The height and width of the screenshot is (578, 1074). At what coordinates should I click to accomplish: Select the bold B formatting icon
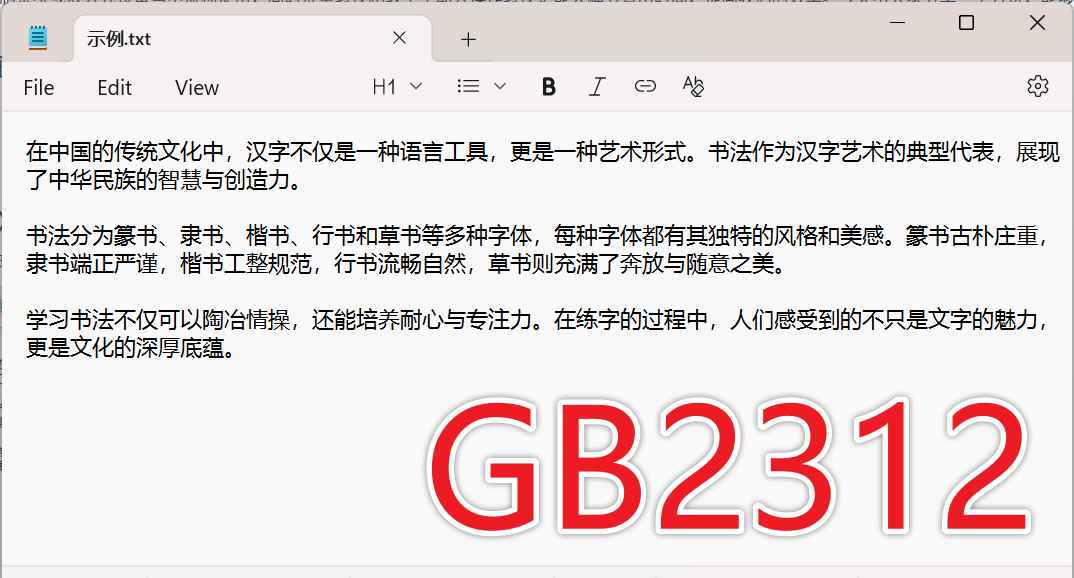(x=548, y=87)
